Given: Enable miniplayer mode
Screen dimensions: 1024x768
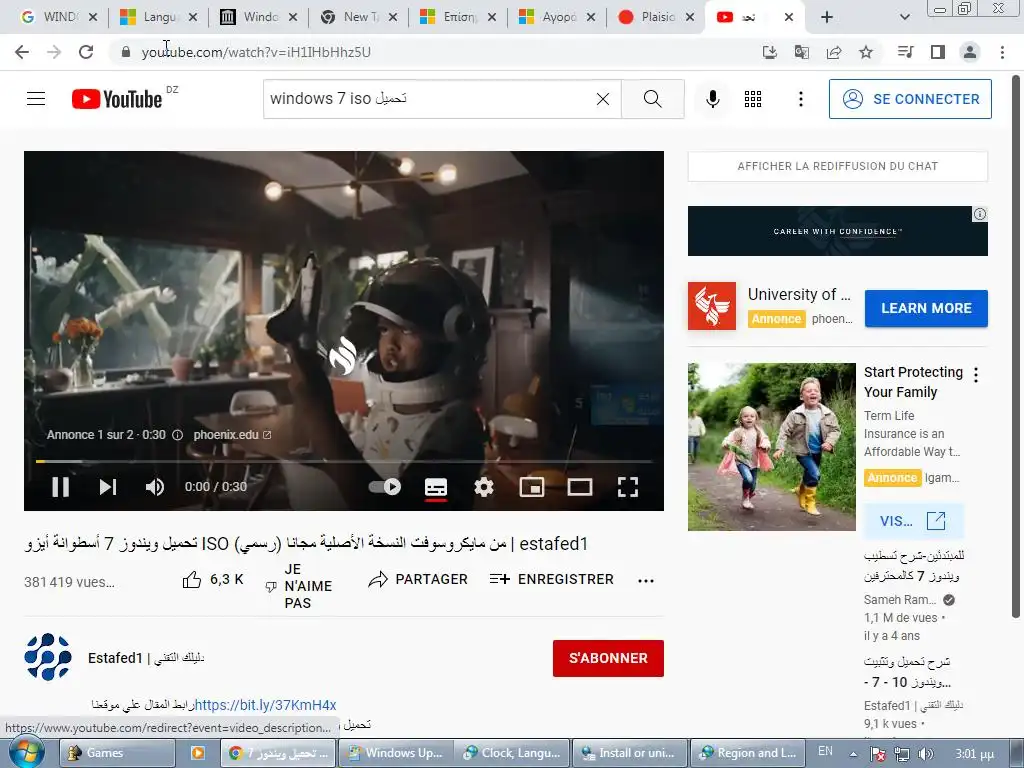Looking at the screenshot, I should [x=532, y=487].
